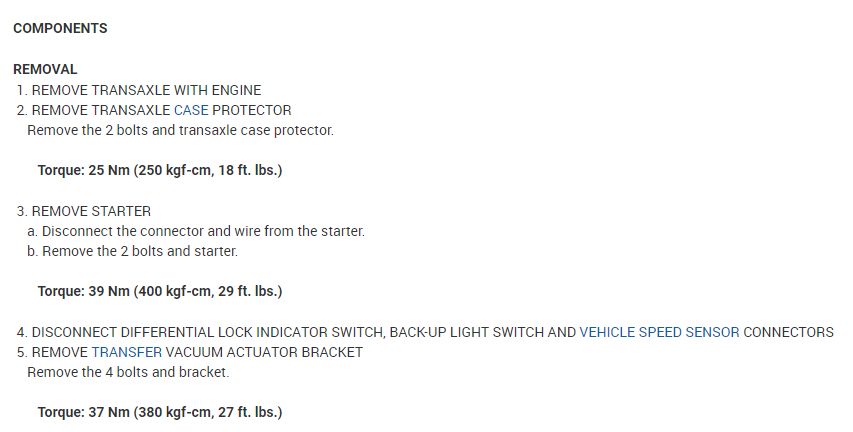Image resolution: width=853 pixels, height=432 pixels.
Task: Click the 39 Nm torque specification
Action: (x=159, y=291)
